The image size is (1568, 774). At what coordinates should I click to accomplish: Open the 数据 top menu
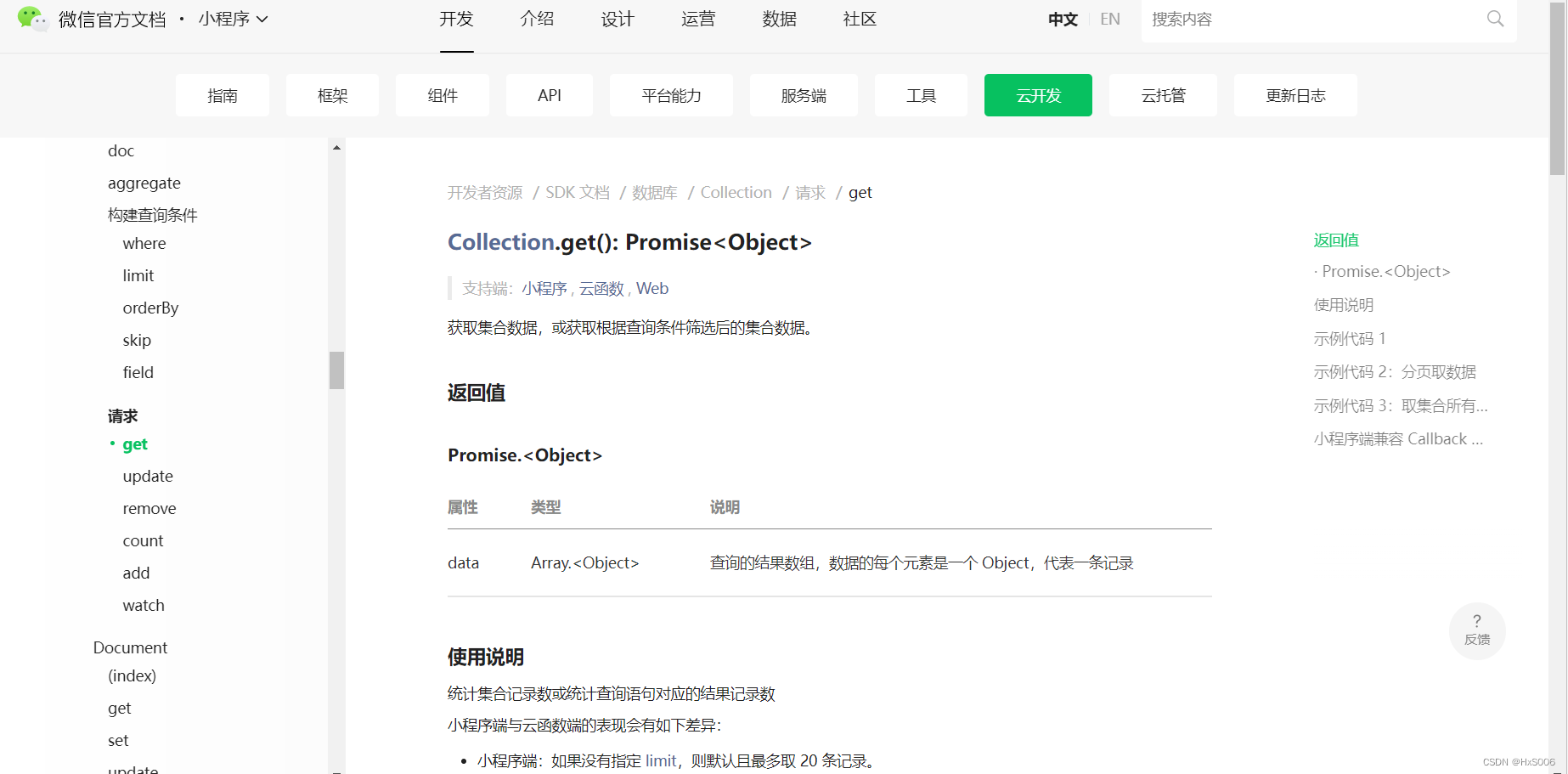click(x=779, y=19)
